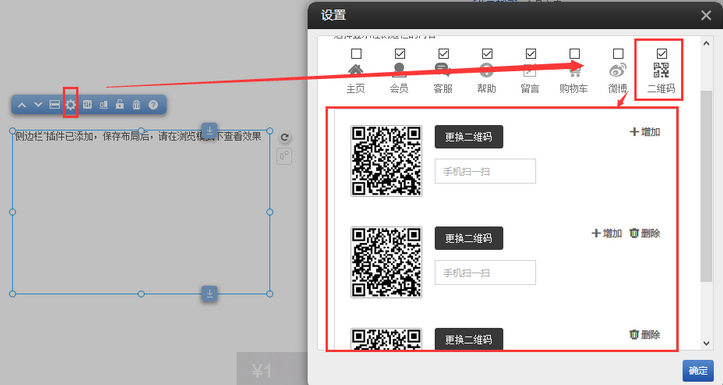Click 更换二维码 for the second QR code
The image size is (723, 385).
468,238
